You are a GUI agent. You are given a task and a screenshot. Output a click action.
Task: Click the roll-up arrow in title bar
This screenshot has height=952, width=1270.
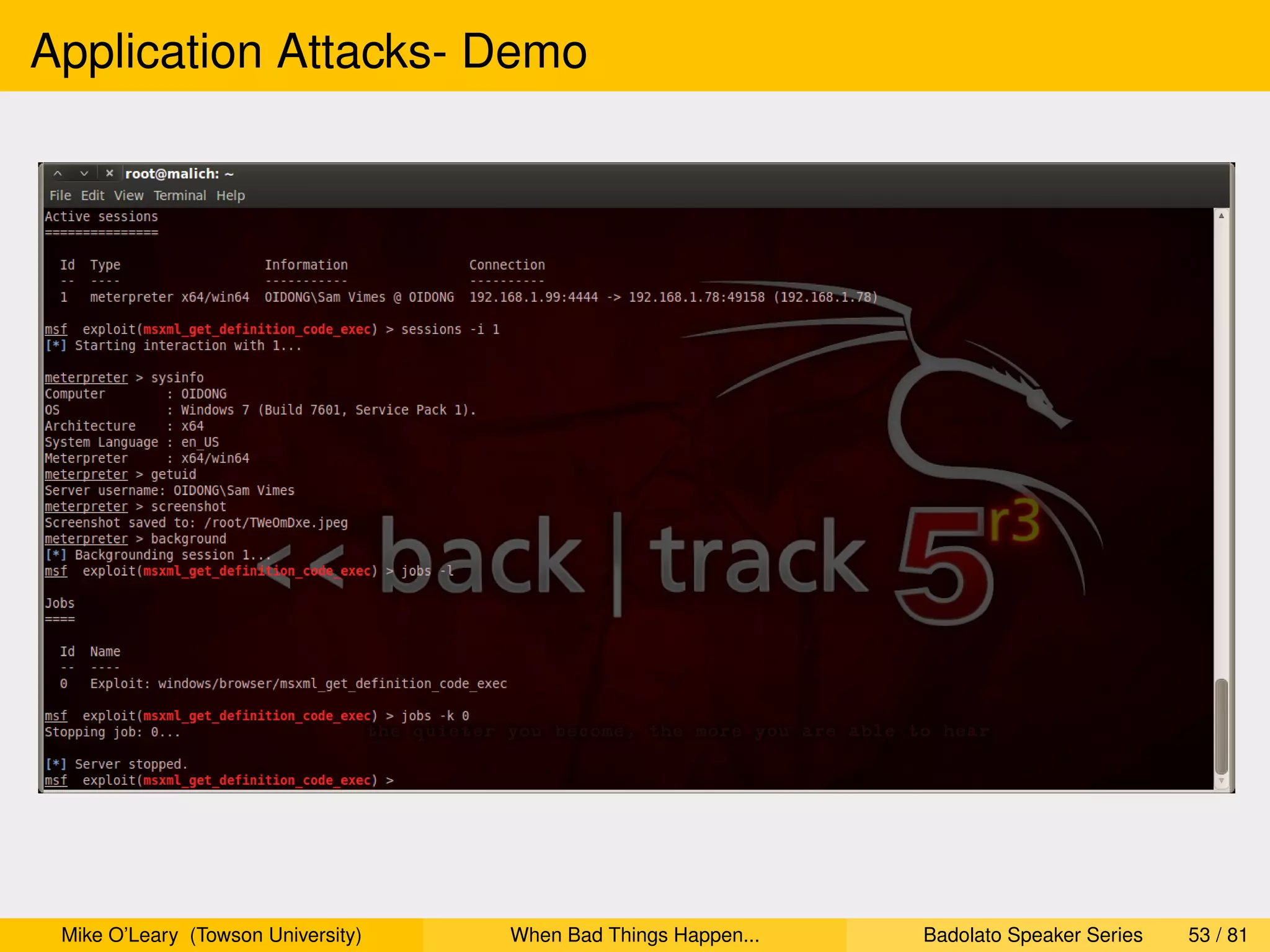(x=58, y=174)
